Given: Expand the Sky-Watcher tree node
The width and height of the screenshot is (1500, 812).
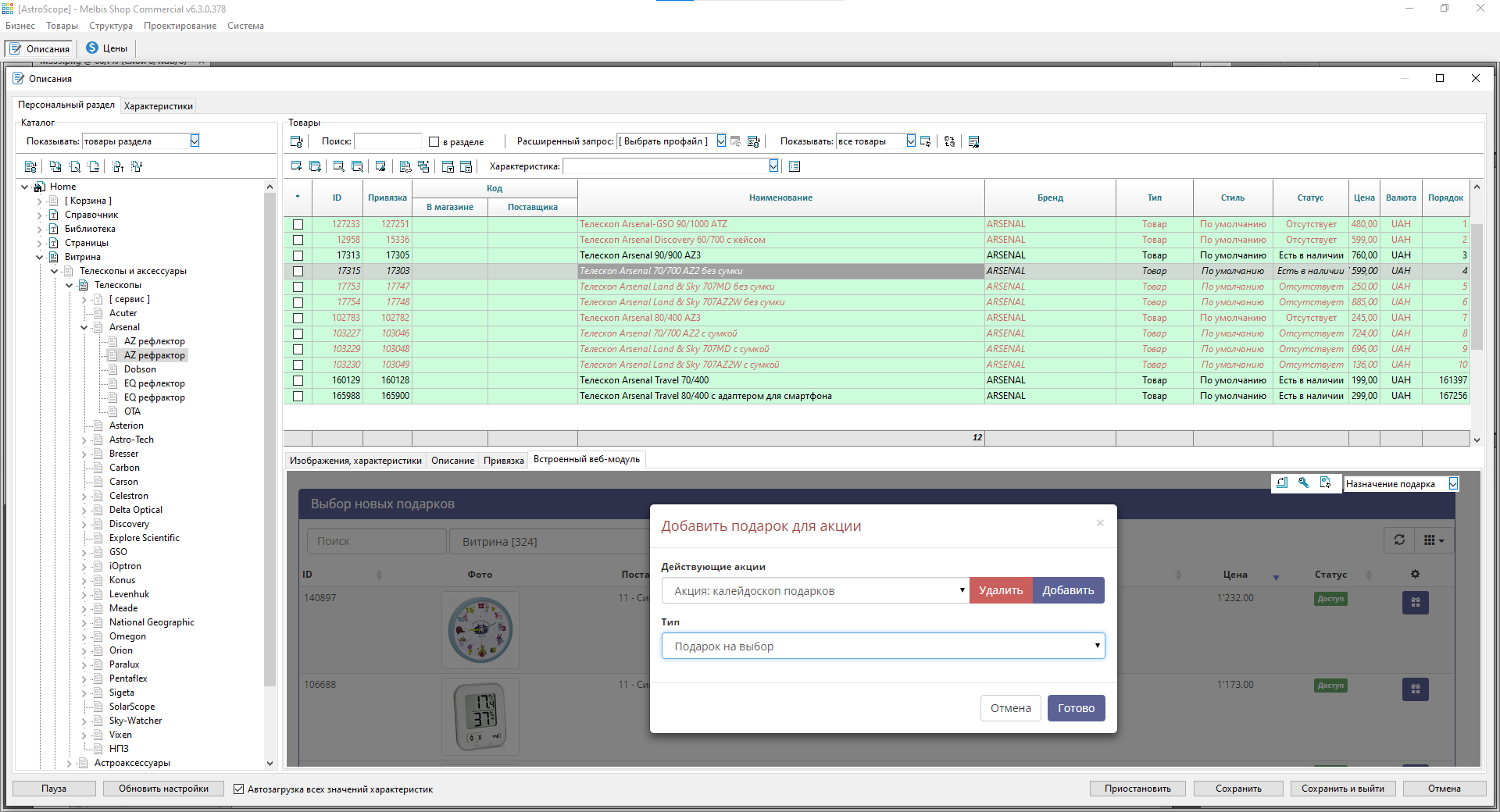Looking at the screenshot, I should [84, 721].
